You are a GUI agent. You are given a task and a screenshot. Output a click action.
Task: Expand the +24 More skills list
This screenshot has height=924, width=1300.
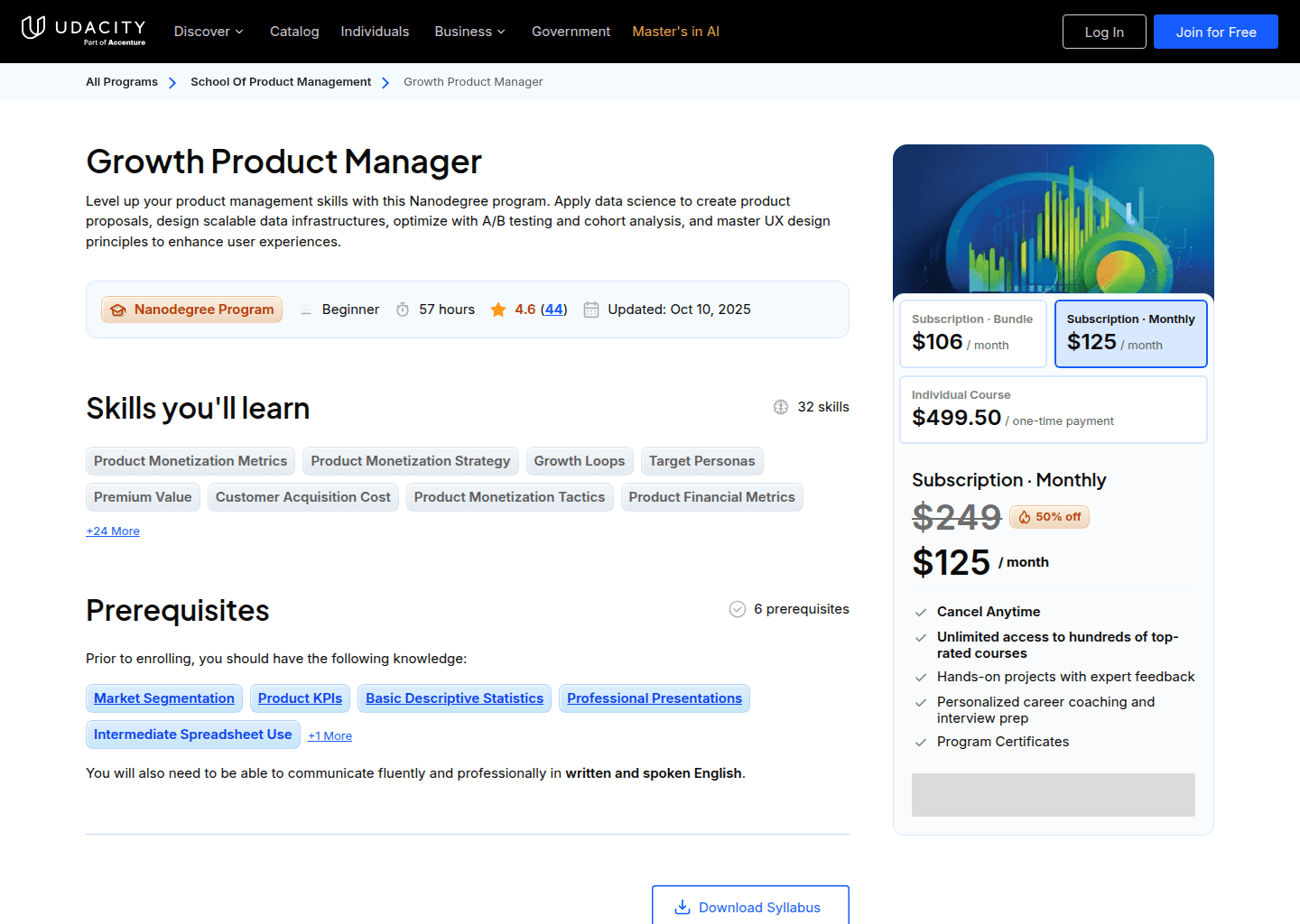click(x=112, y=531)
